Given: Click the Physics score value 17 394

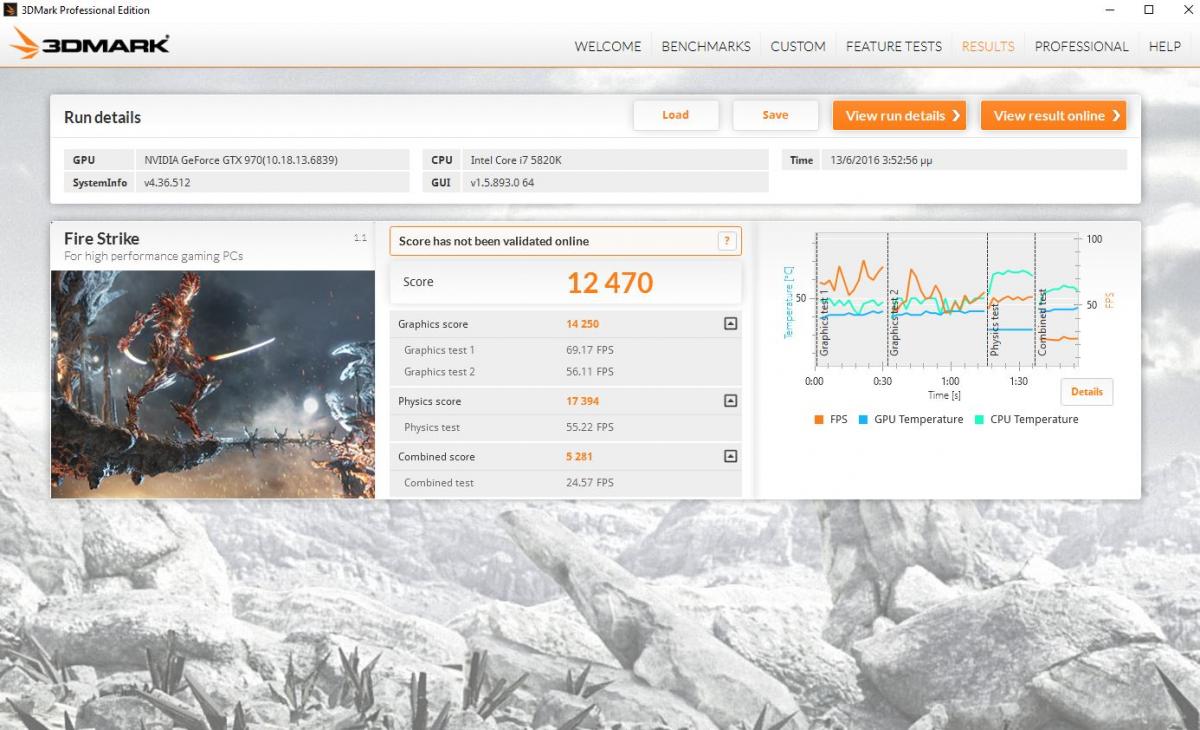Looking at the screenshot, I should pyautogui.click(x=583, y=401).
